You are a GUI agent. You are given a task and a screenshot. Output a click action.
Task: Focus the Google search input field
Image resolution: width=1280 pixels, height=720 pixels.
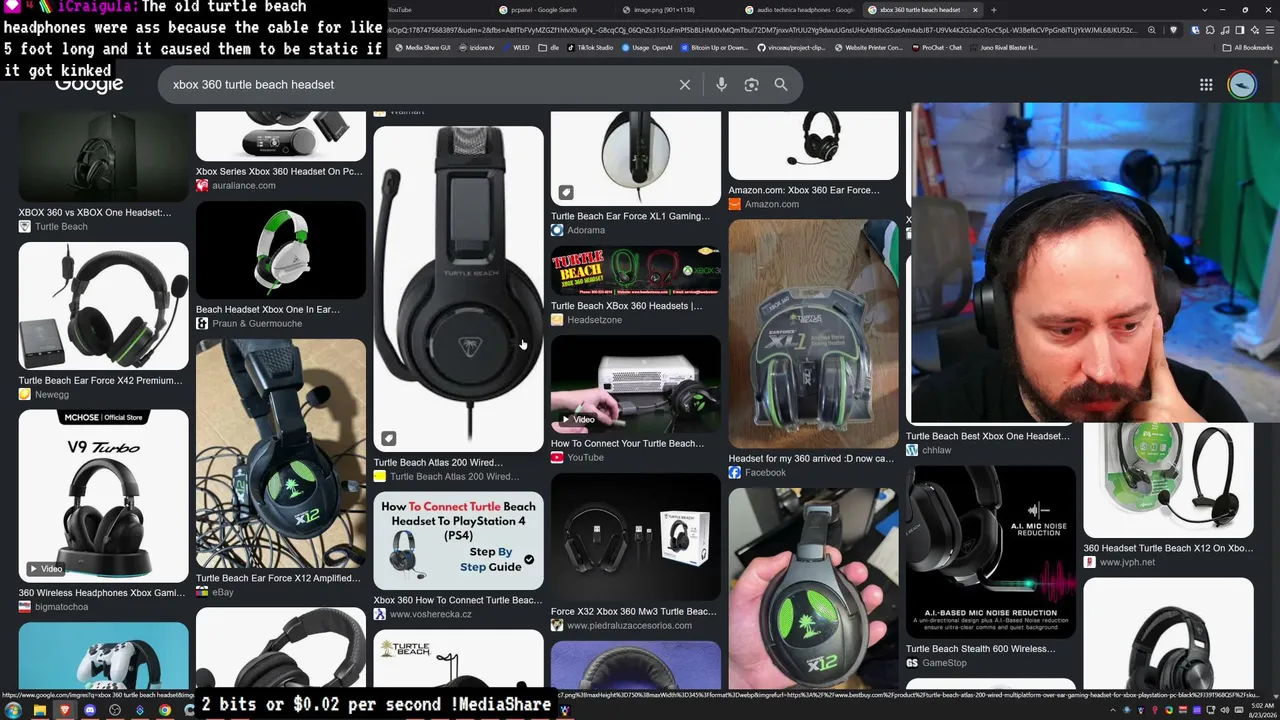tap(420, 85)
